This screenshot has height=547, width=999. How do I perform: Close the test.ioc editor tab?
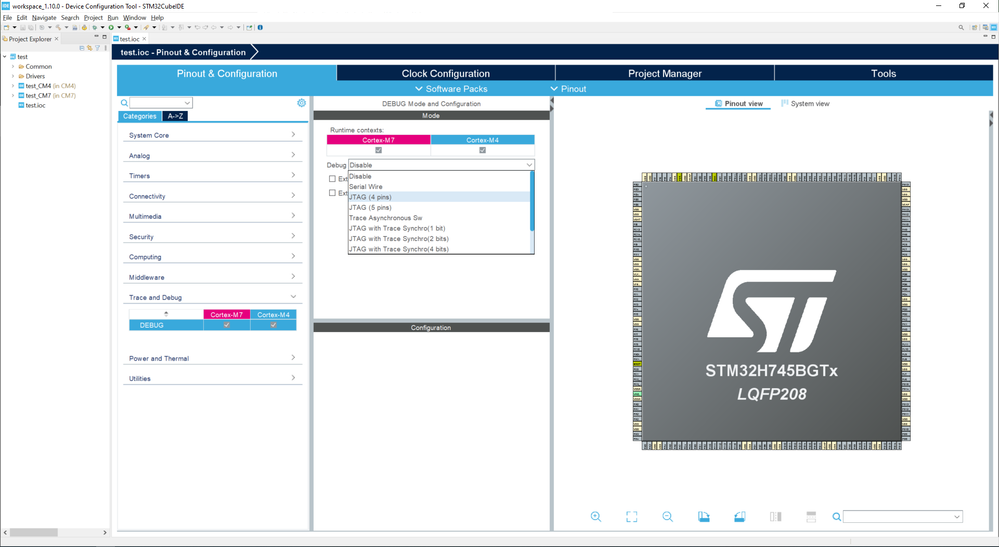145,39
